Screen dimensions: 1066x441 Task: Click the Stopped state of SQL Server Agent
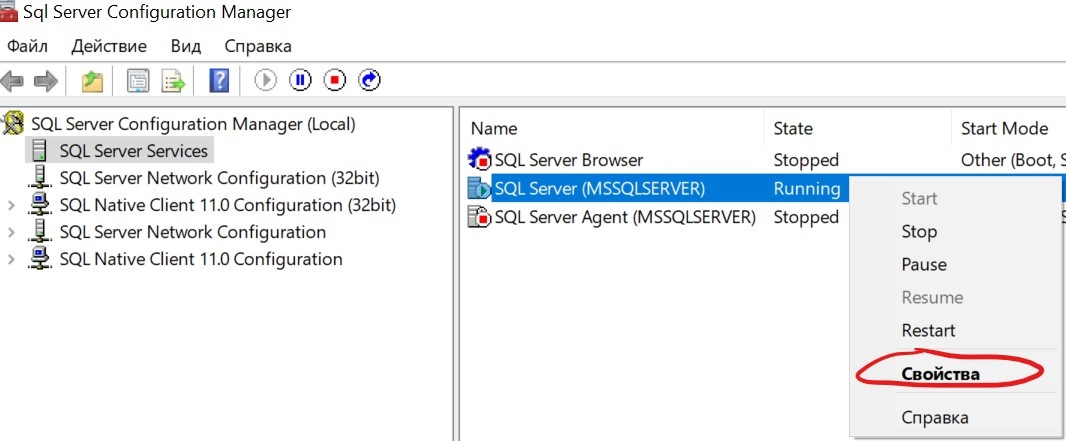pyautogui.click(x=806, y=217)
